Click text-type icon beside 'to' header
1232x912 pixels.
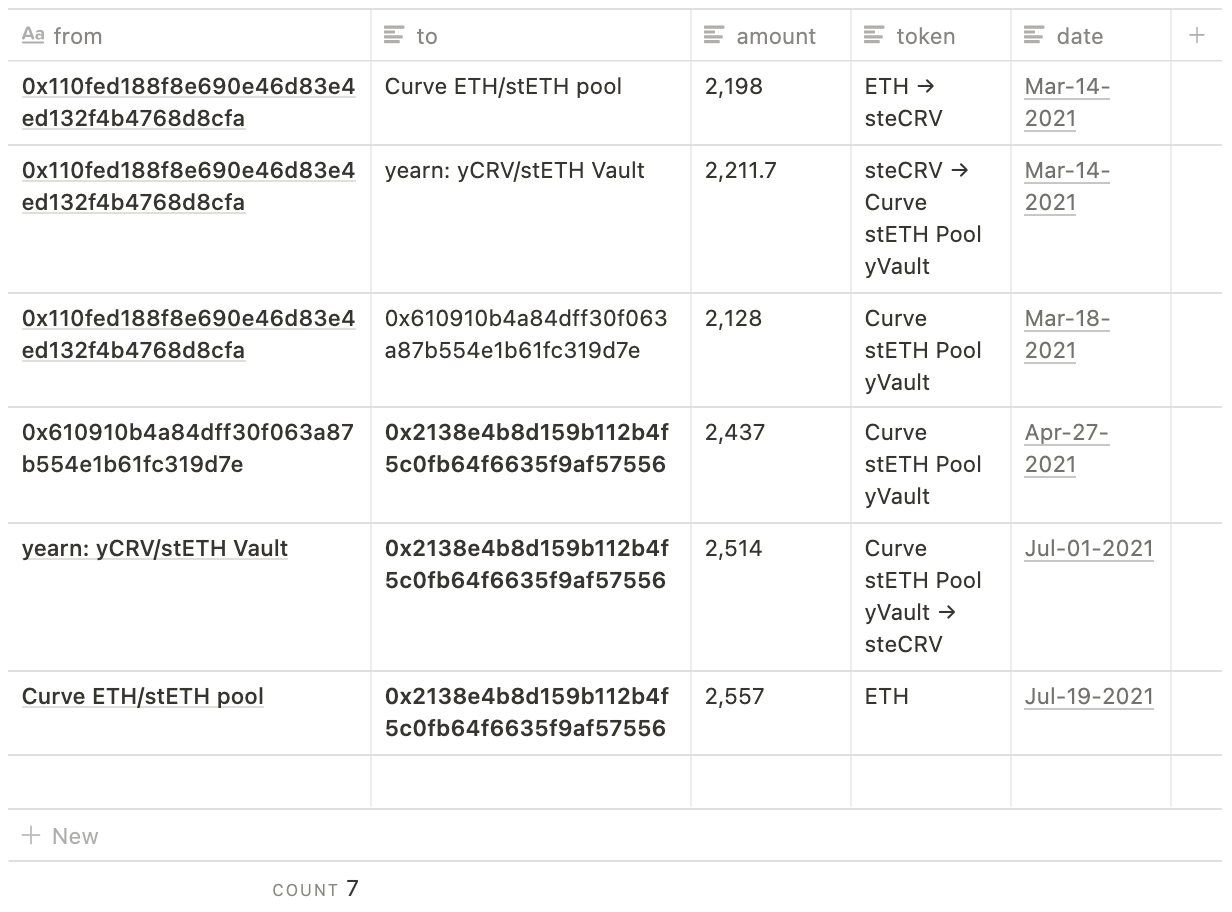(x=394, y=36)
